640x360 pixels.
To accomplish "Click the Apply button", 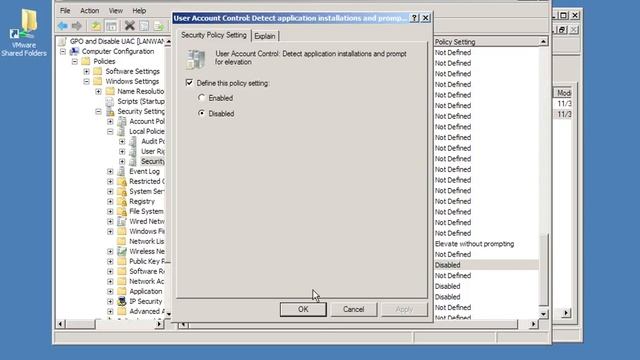I will click(404, 309).
